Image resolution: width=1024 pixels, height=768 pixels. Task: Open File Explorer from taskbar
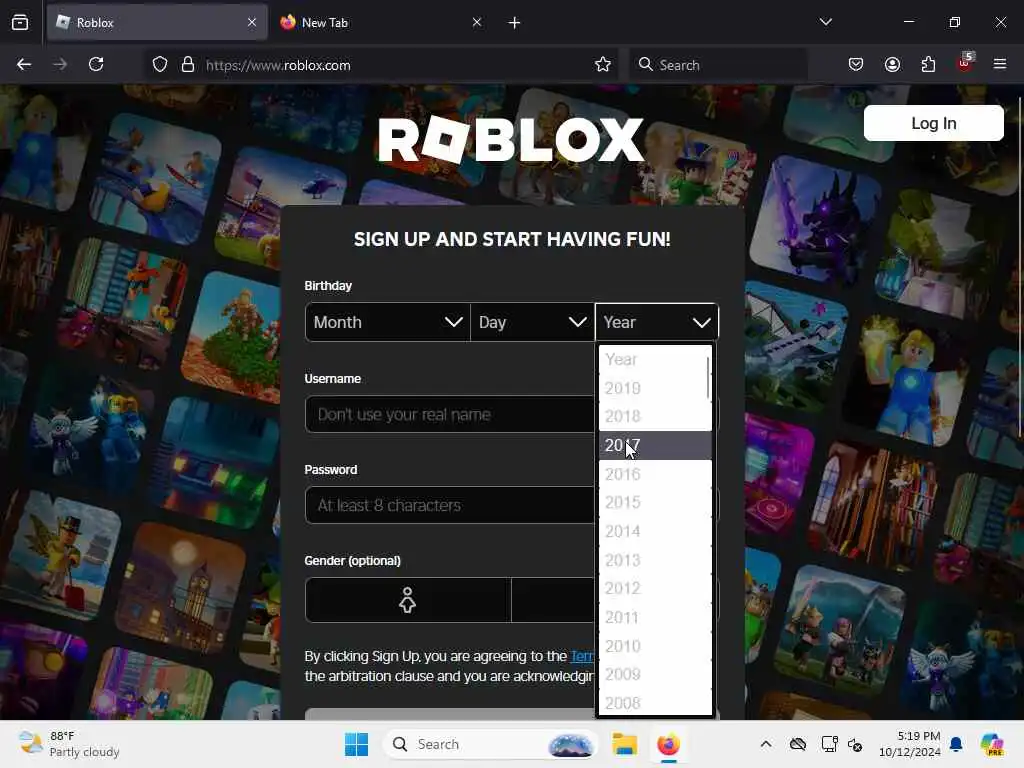point(624,744)
